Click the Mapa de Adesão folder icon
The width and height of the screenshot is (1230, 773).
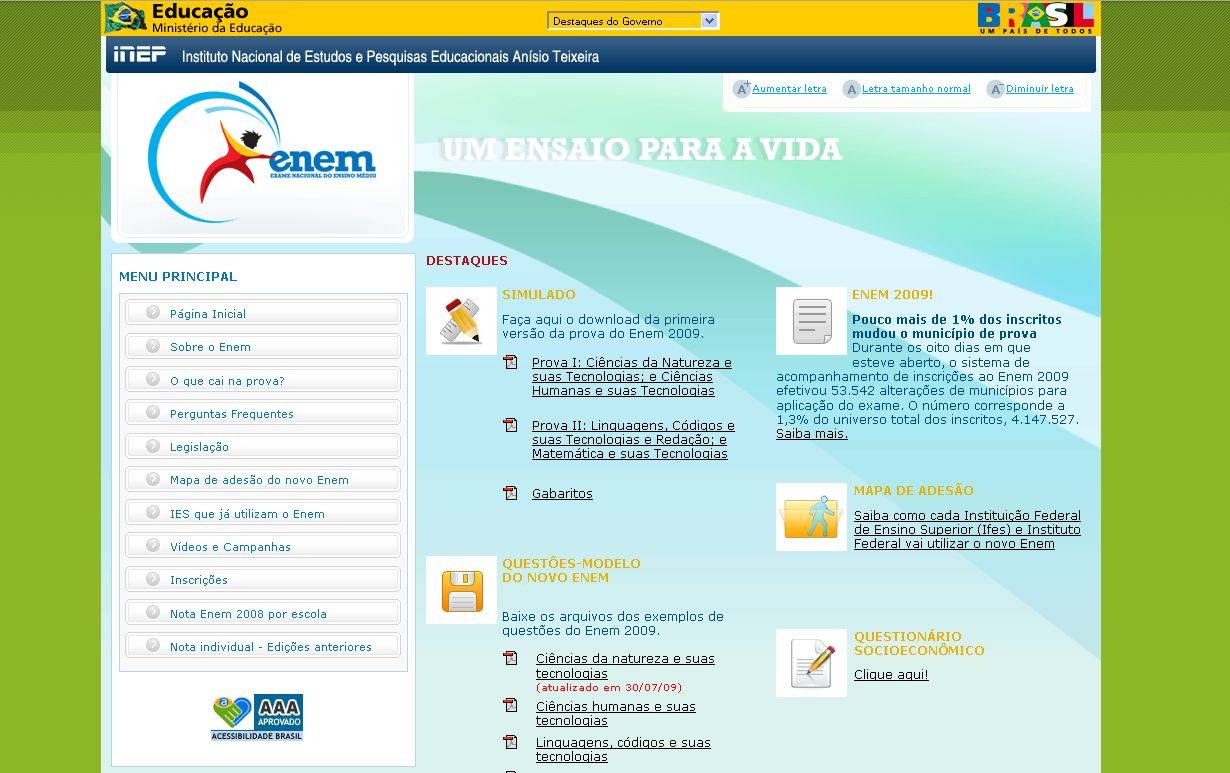[x=811, y=517]
